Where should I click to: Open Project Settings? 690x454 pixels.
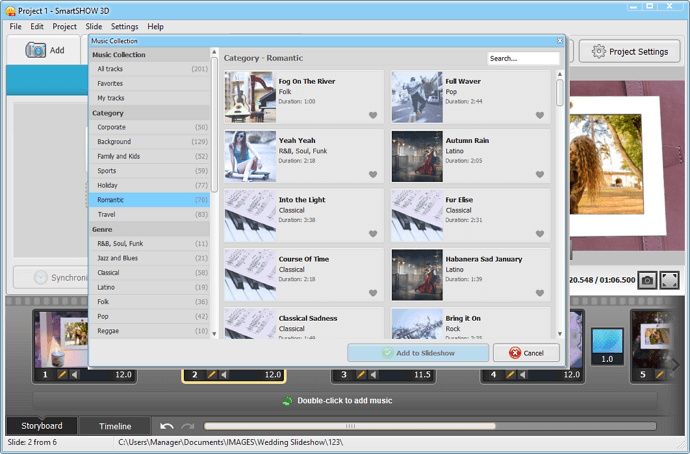pos(630,51)
